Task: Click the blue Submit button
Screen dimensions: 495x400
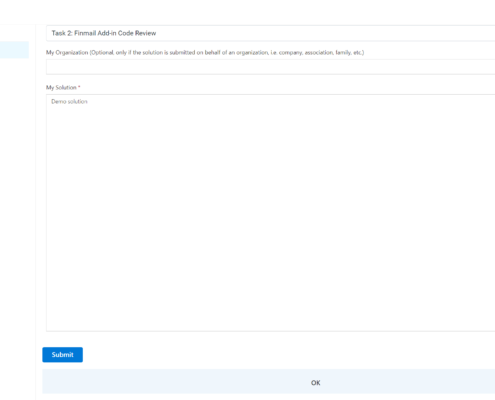Action: click(x=62, y=355)
